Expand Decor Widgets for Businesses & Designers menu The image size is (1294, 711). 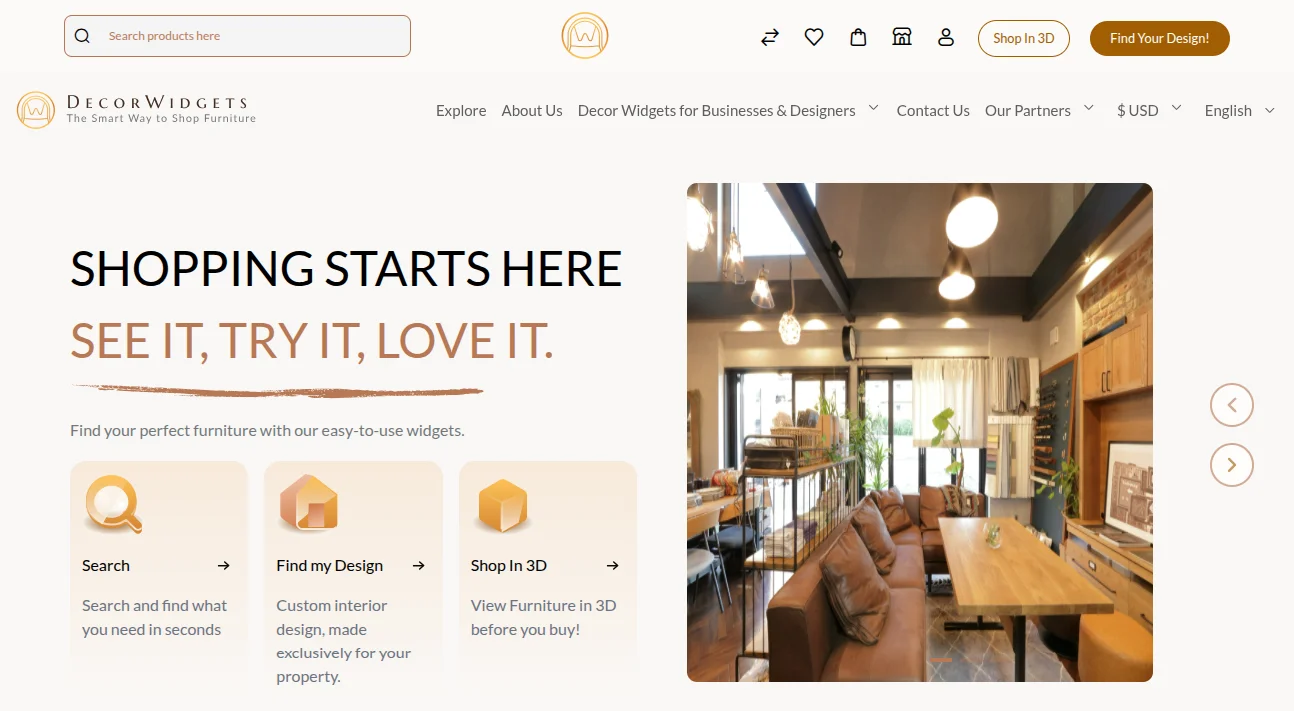[x=728, y=110]
